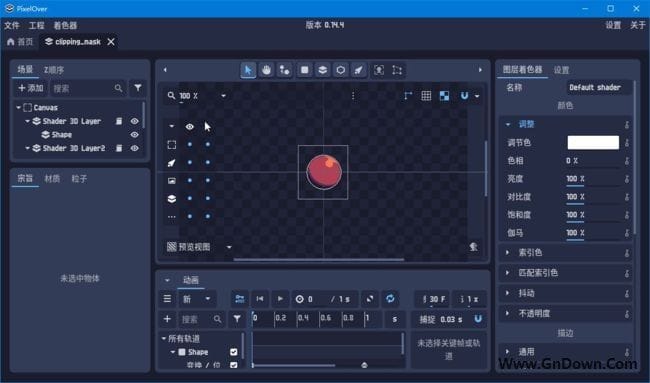650x383 pixels.
Task: Click the keyframe icon next to 调节色
Action: (x=627, y=143)
